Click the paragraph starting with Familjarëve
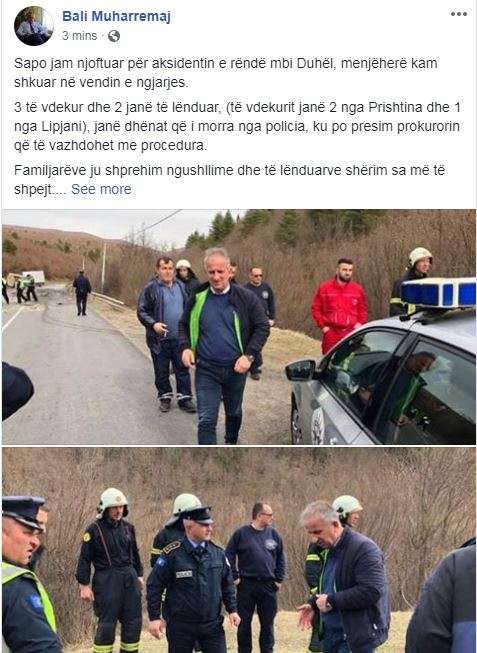Viewport: 477px width, 653px height. coord(230,179)
